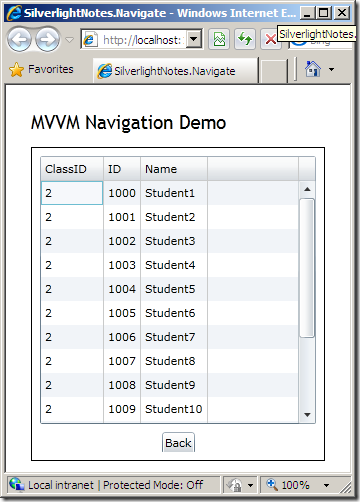Click the Compatibility View icon
Image resolution: width=360 pixels, height=502 pixels.
click(x=219, y=40)
